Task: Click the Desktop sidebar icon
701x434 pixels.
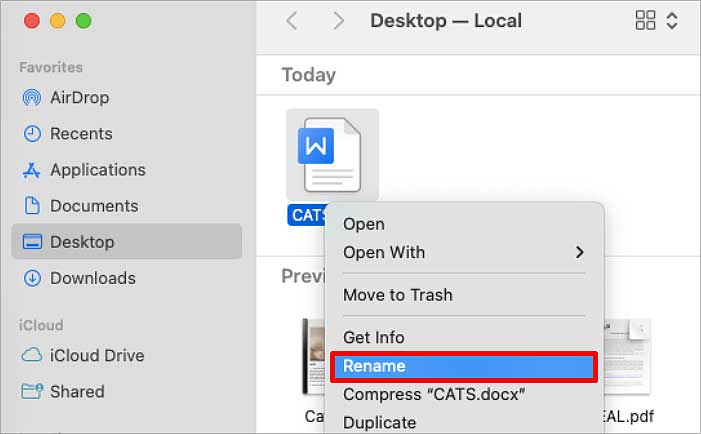Action: tap(32, 242)
